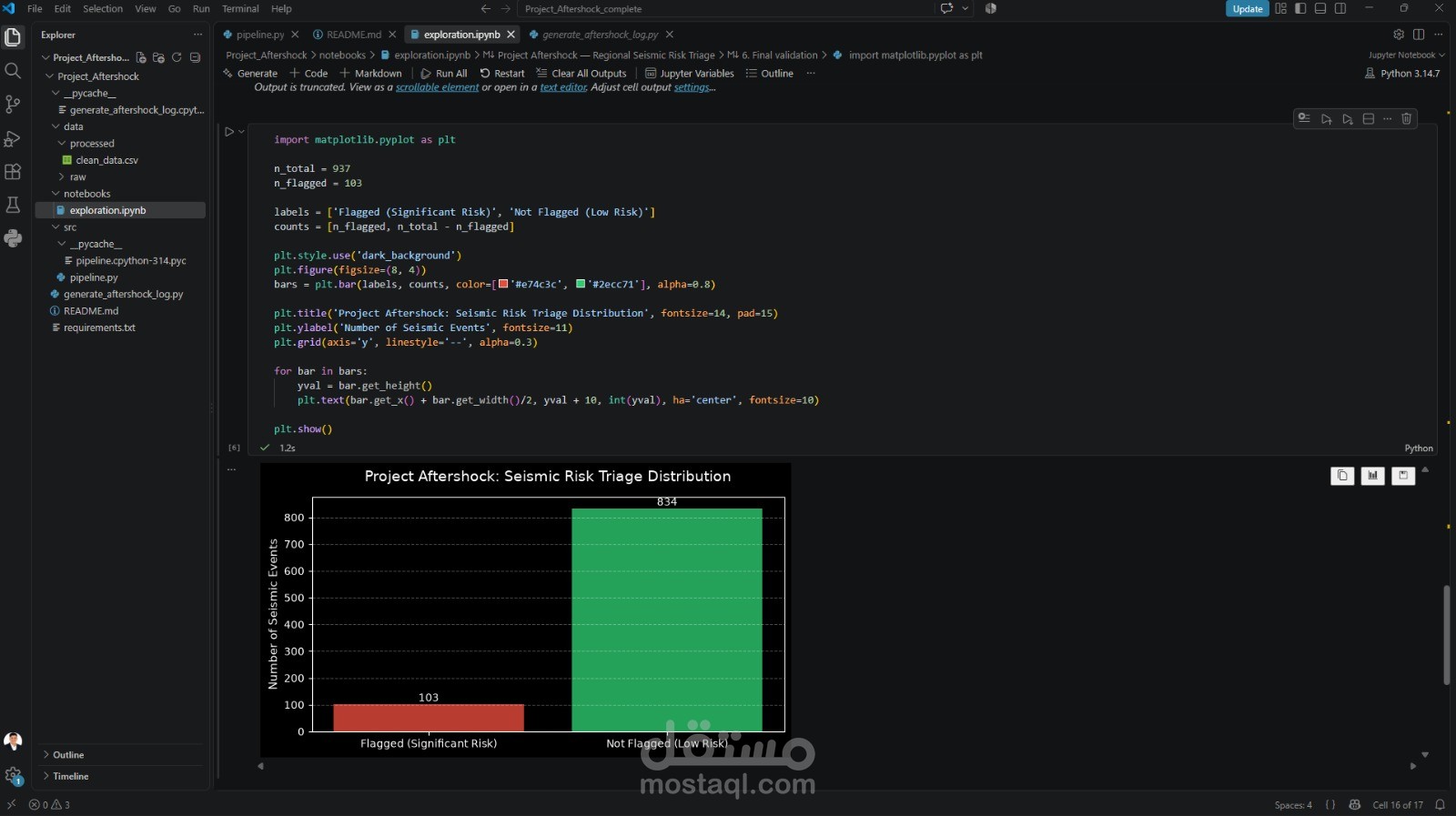Run the matplotlib code cell

(x=229, y=132)
